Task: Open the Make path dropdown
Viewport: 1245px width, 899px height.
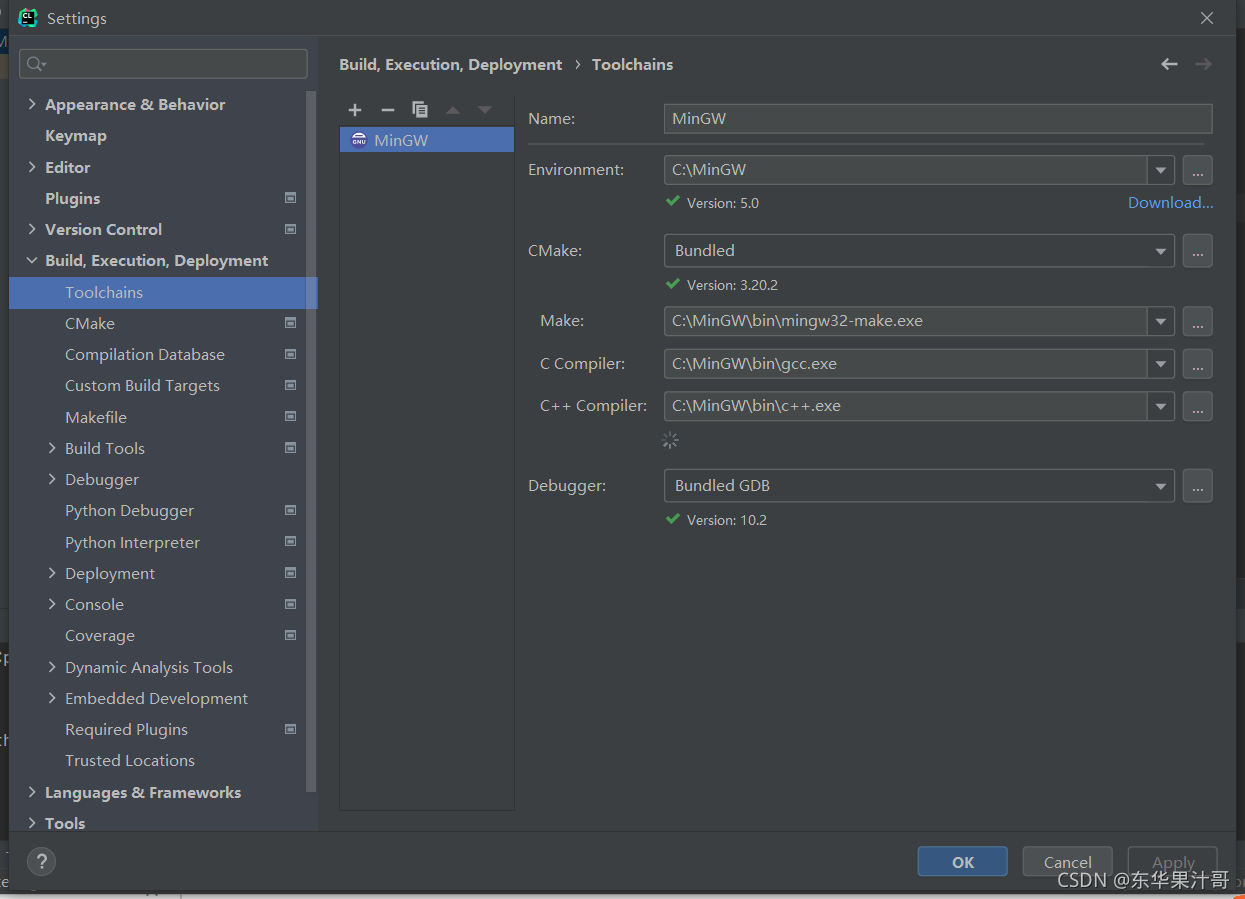Action: [1160, 322]
